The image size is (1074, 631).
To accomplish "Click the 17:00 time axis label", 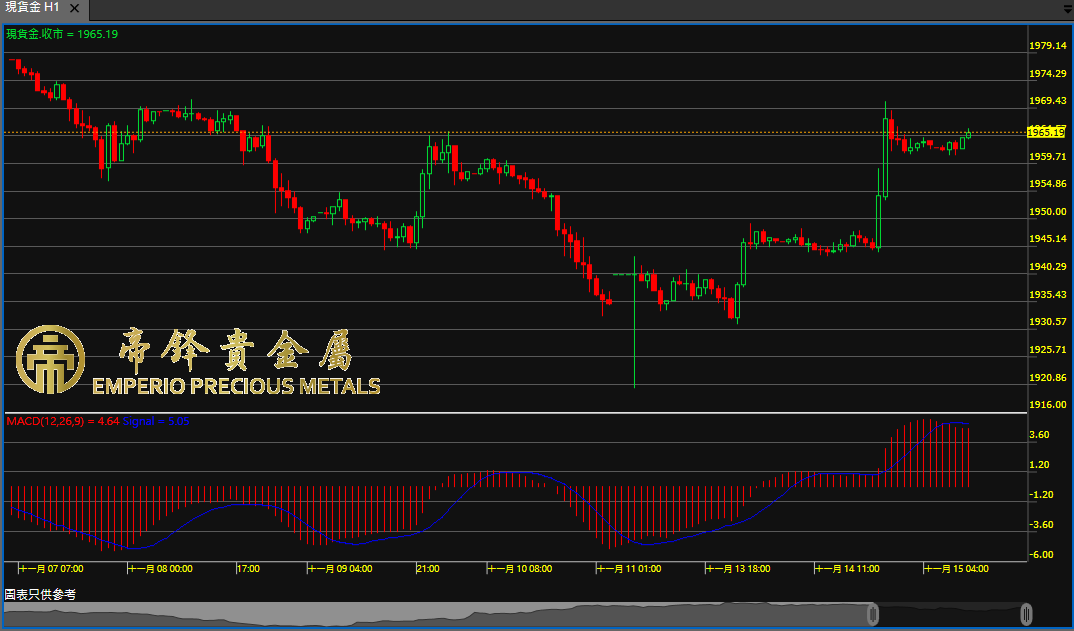I will 248,569.
